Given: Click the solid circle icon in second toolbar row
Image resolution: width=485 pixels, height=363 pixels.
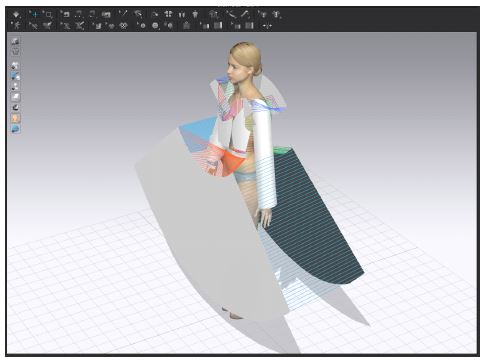Looking at the screenshot, I should [x=155, y=26].
